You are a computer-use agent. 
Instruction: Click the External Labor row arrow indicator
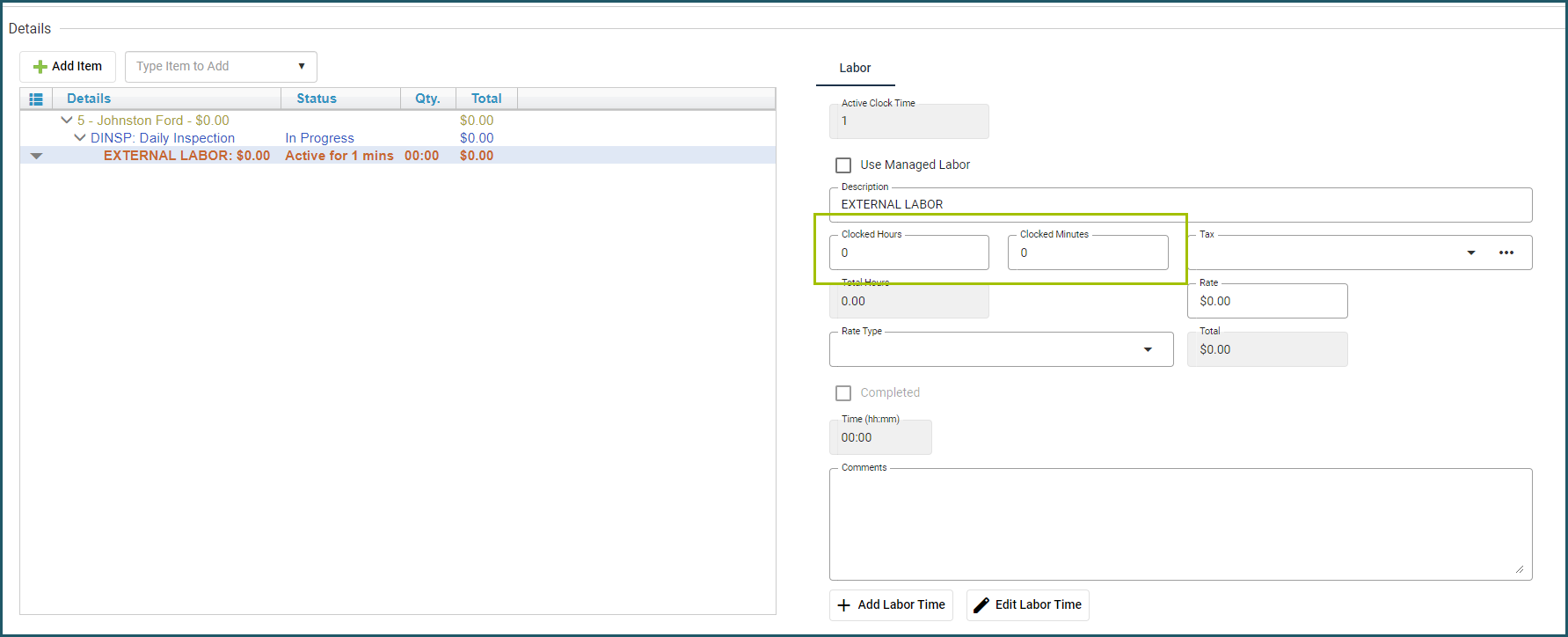pyautogui.click(x=36, y=156)
